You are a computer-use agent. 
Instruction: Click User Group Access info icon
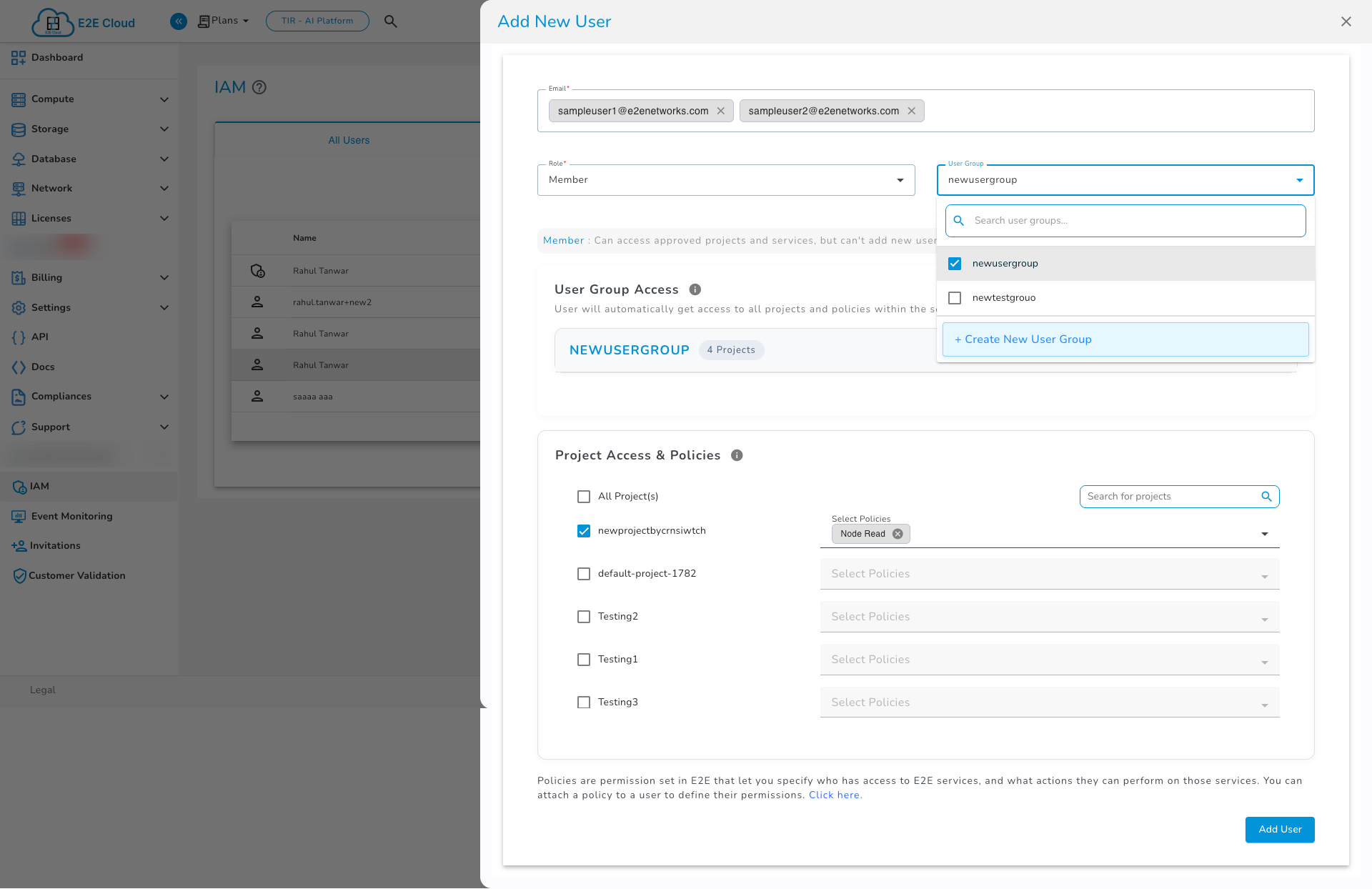pos(695,289)
